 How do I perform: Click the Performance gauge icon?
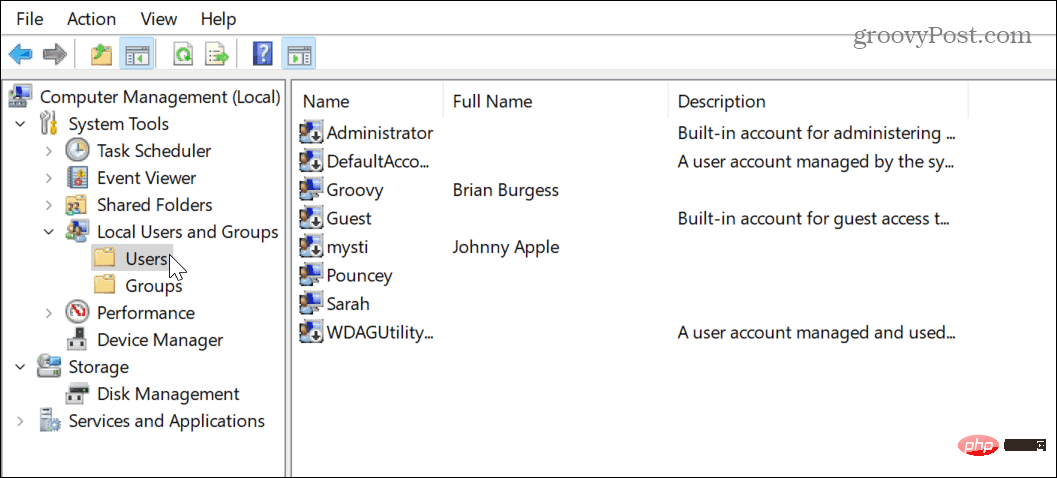coord(78,313)
